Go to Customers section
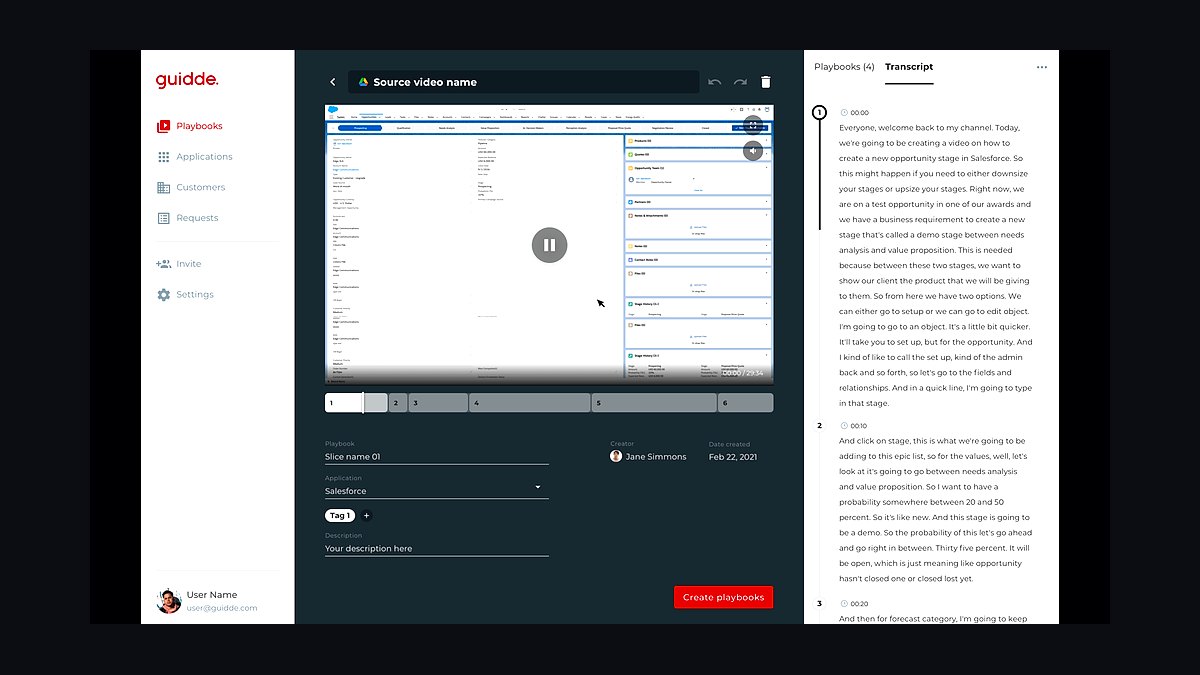The height and width of the screenshot is (675, 1200). 191,187
